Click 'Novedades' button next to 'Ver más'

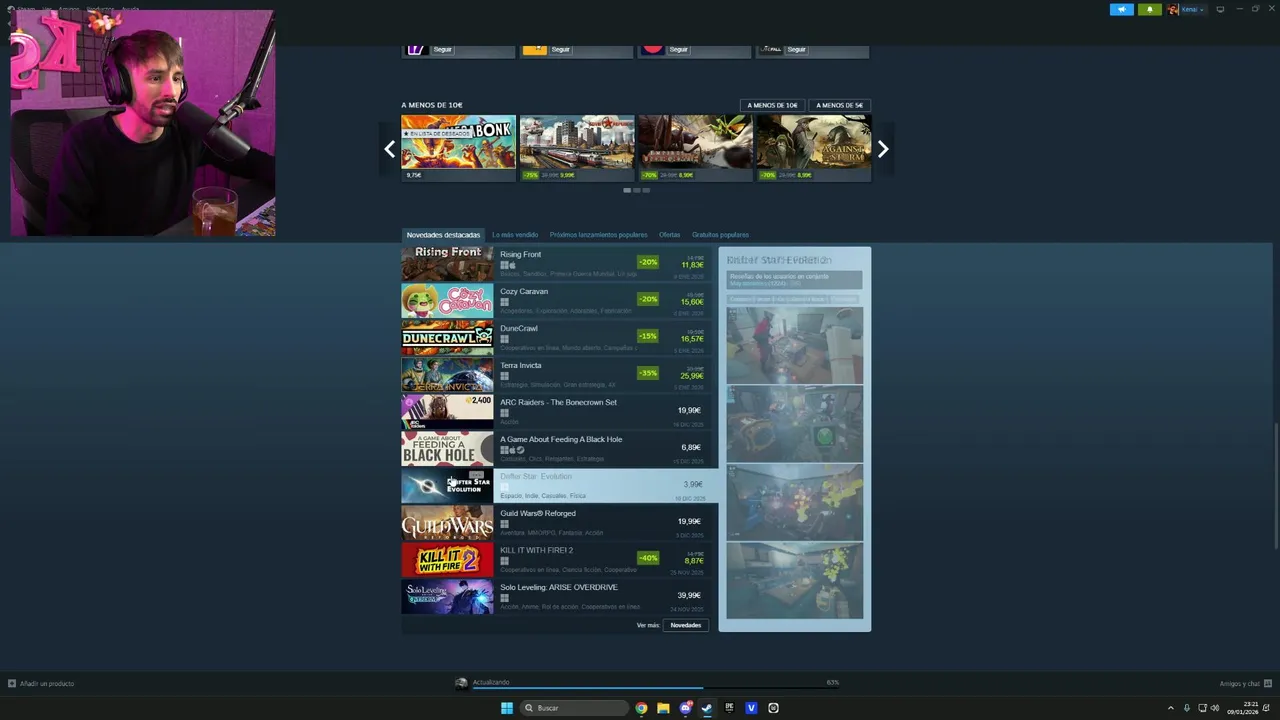tap(685, 625)
